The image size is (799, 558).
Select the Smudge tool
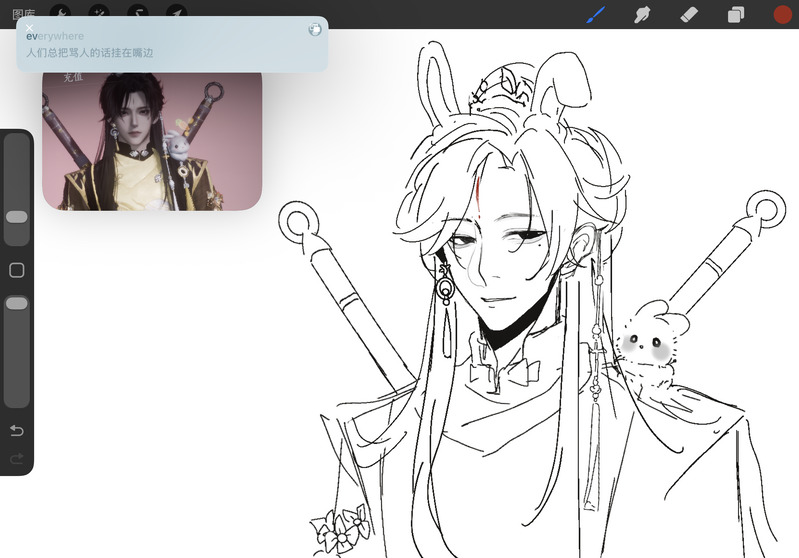point(642,14)
